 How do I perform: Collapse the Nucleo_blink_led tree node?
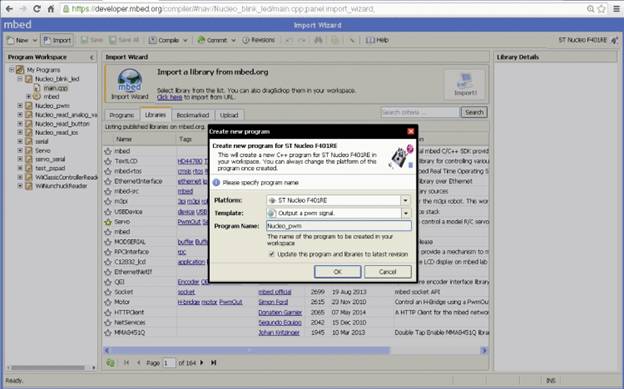pos(20,79)
